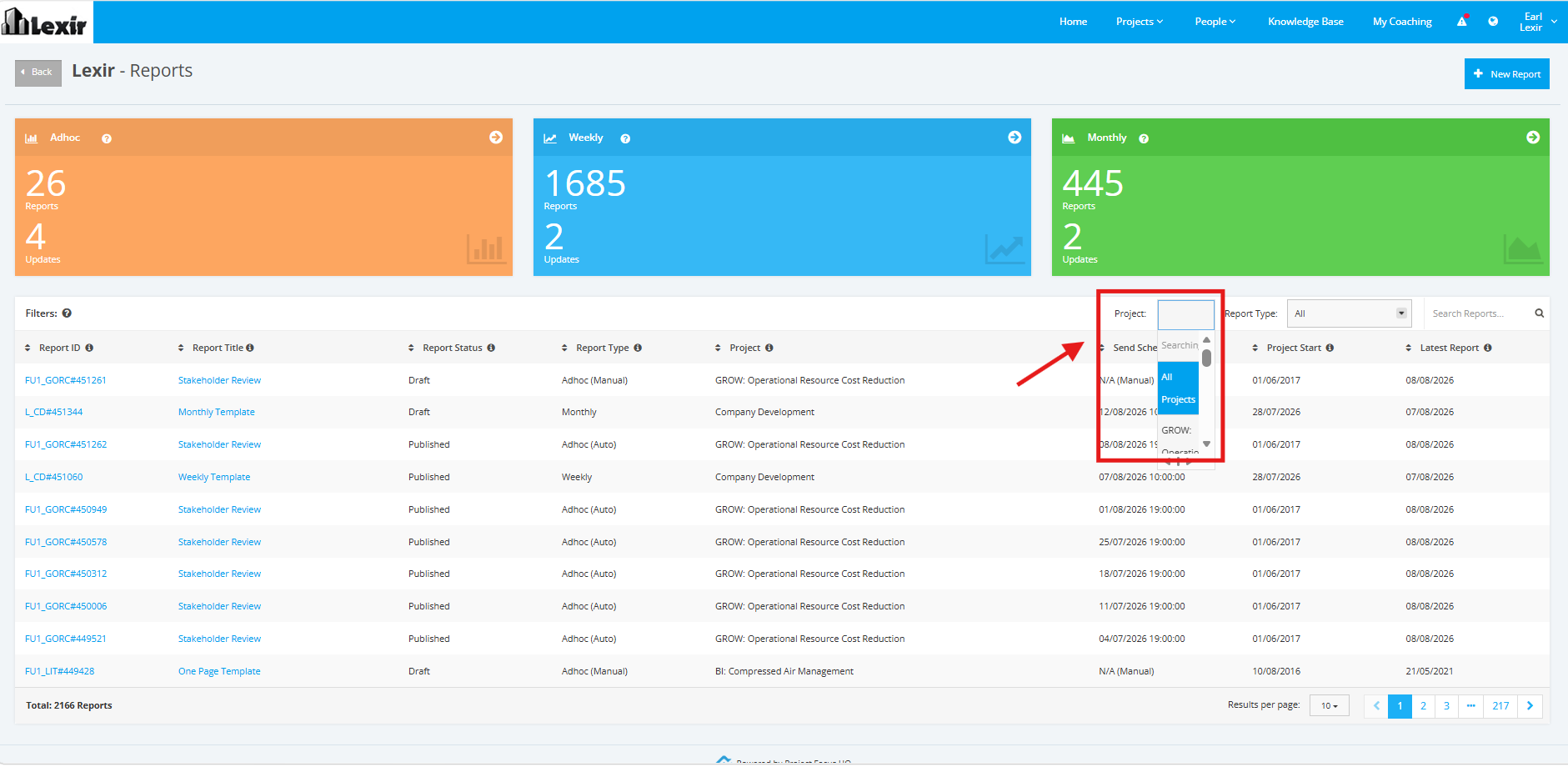Click the help icon next to Monthly
The width and height of the screenshot is (1568, 767).
coord(1144,139)
